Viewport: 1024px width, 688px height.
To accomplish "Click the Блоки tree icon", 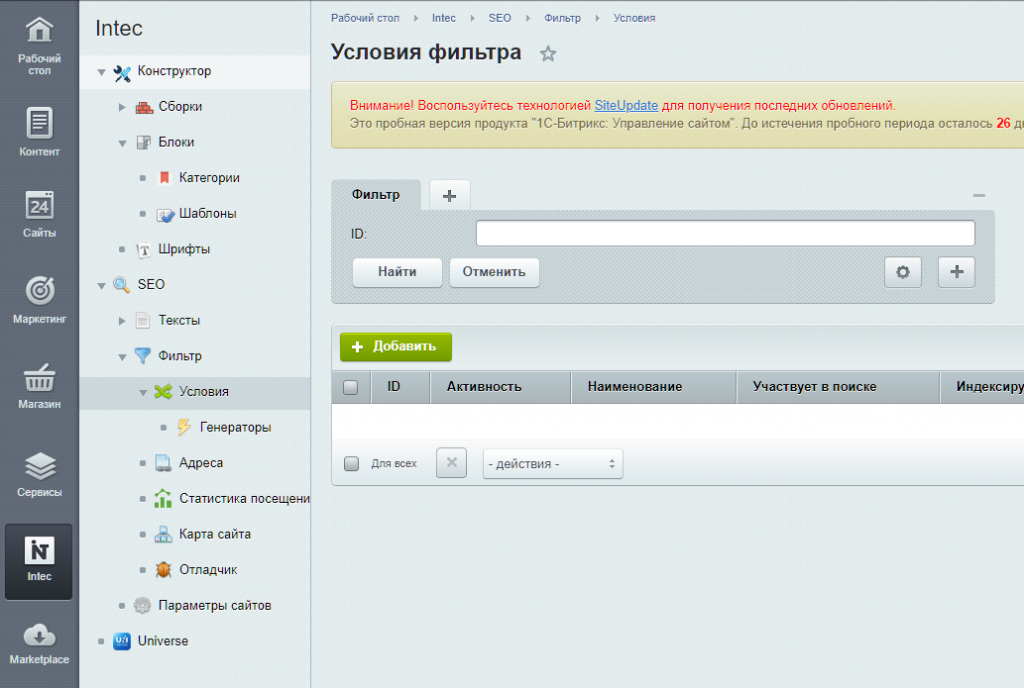I will [x=144, y=142].
